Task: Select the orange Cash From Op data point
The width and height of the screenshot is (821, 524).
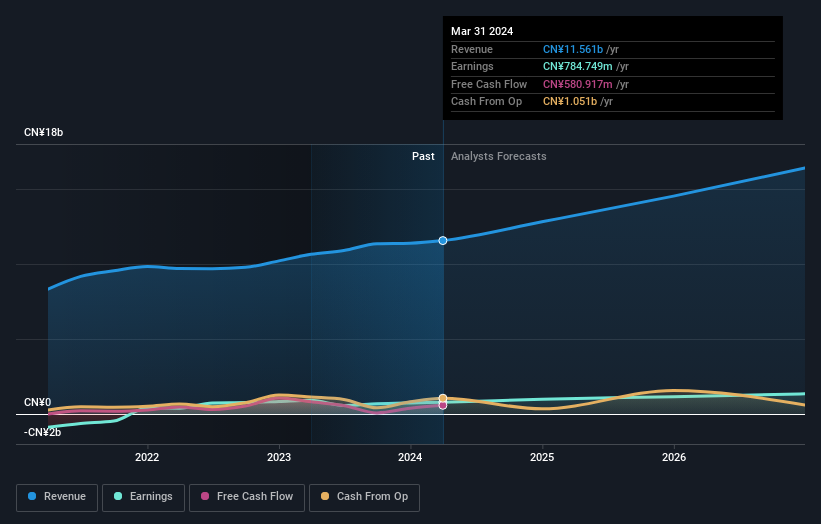Action: click(443, 398)
